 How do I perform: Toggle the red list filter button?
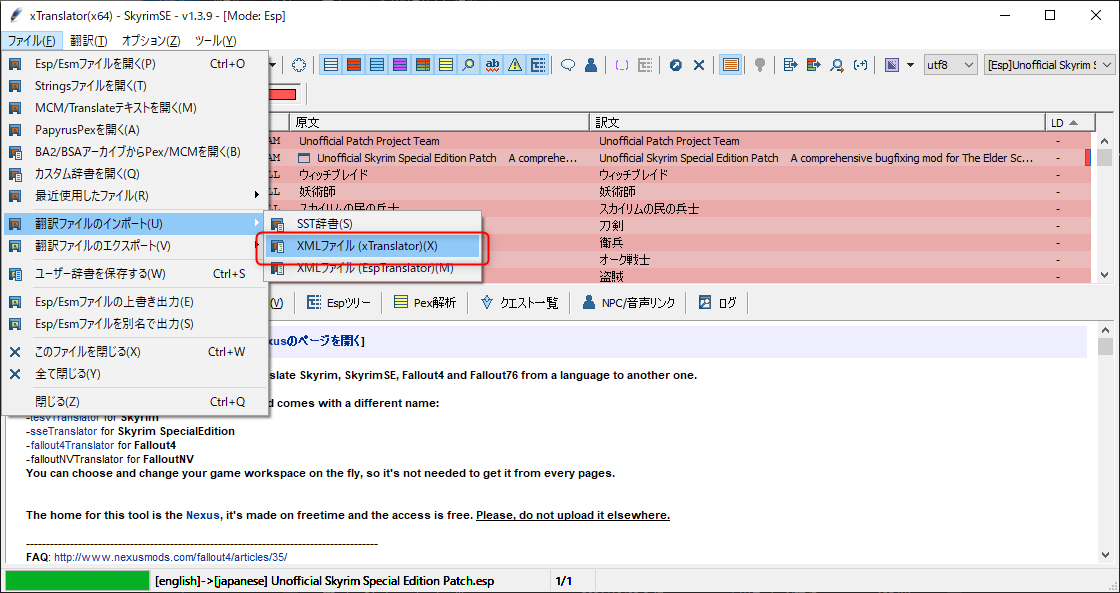click(x=354, y=65)
